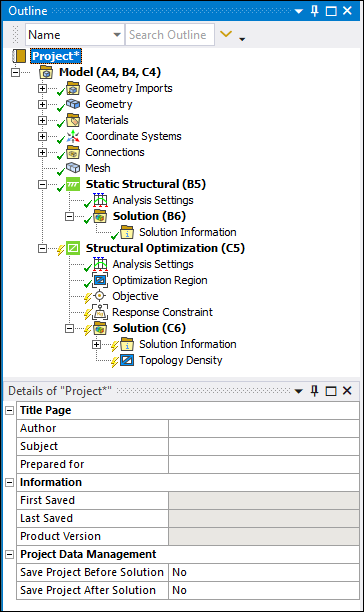The height and width of the screenshot is (612, 364).
Task: Select the Optimization Region label
Action: pyautogui.click(x=160, y=280)
